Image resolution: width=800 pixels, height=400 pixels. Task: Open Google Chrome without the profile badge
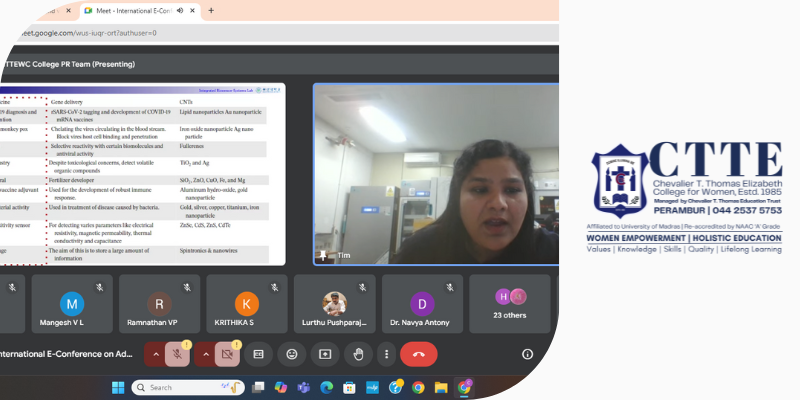coord(418,388)
